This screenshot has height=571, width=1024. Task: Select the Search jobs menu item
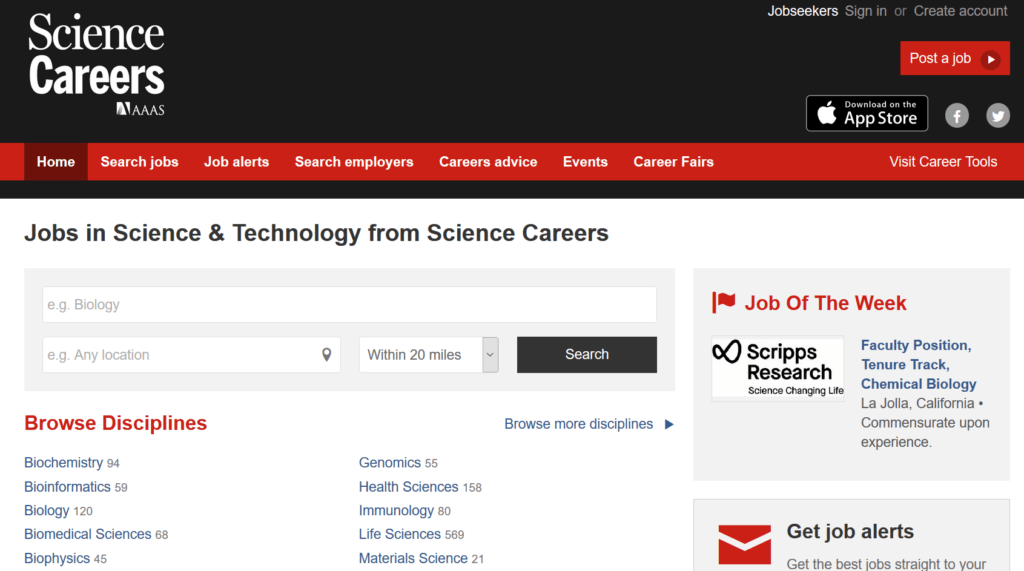click(x=139, y=162)
